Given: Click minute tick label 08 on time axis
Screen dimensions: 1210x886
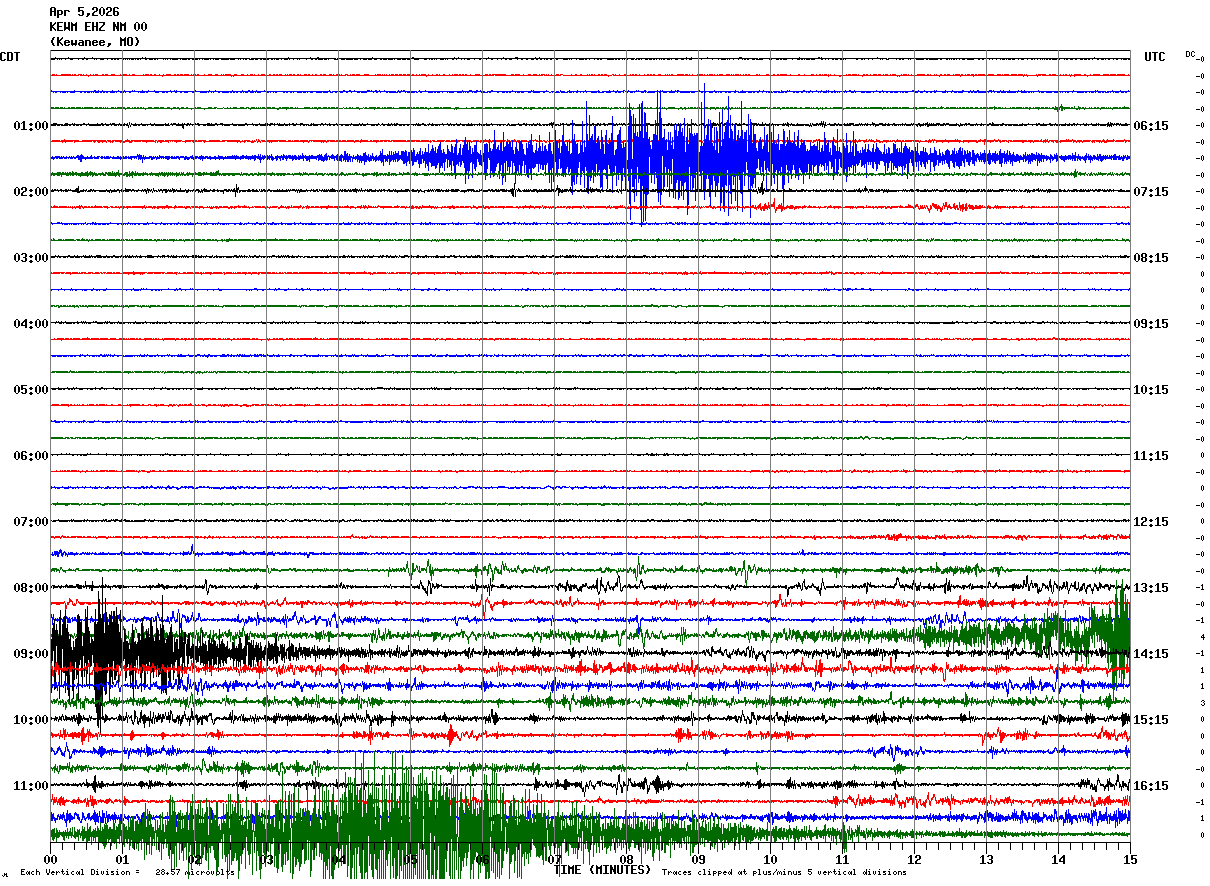Looking at the screenshot, I should point(627,859).
